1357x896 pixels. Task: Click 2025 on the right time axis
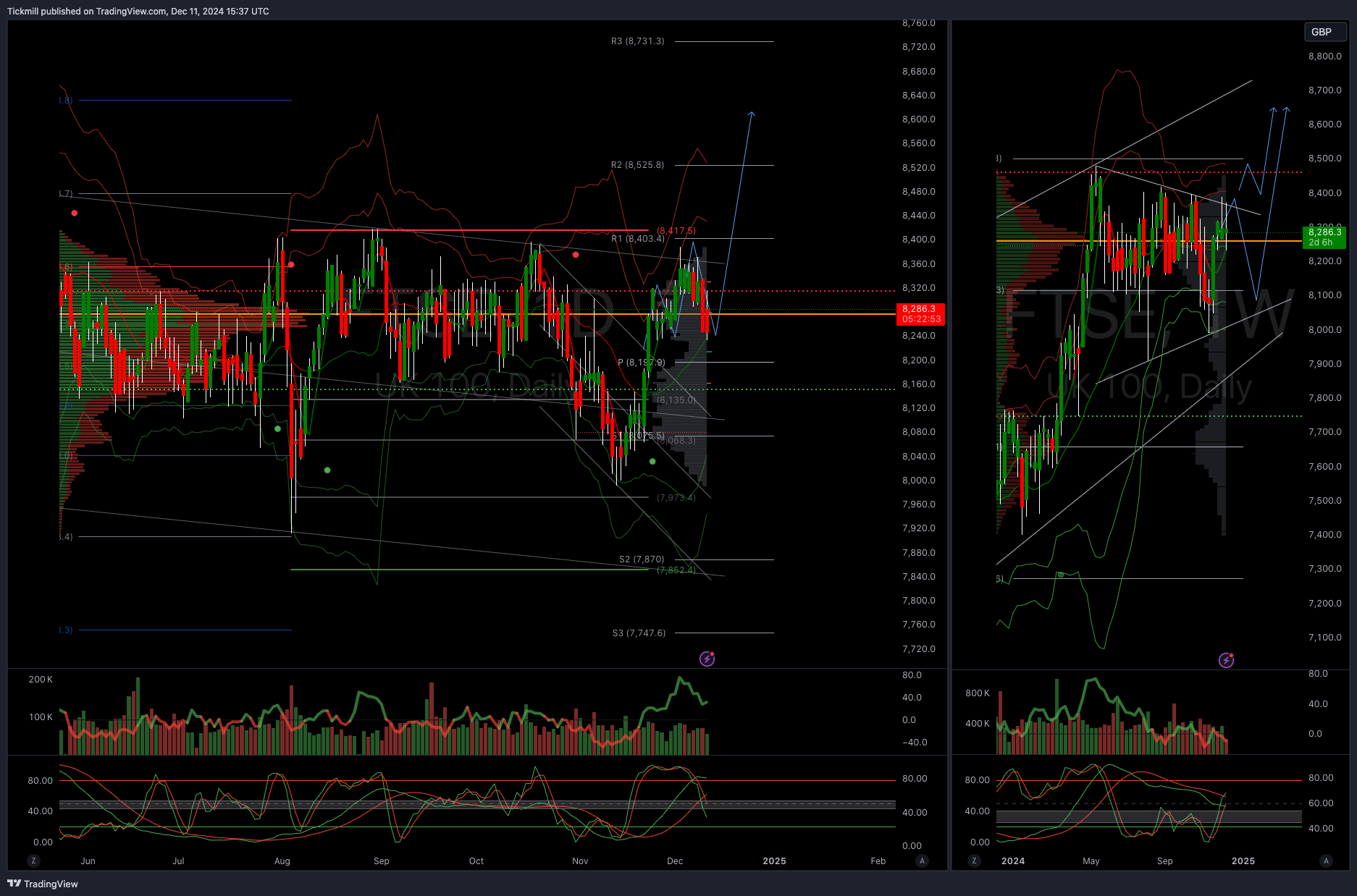[x=1243, y=861]
